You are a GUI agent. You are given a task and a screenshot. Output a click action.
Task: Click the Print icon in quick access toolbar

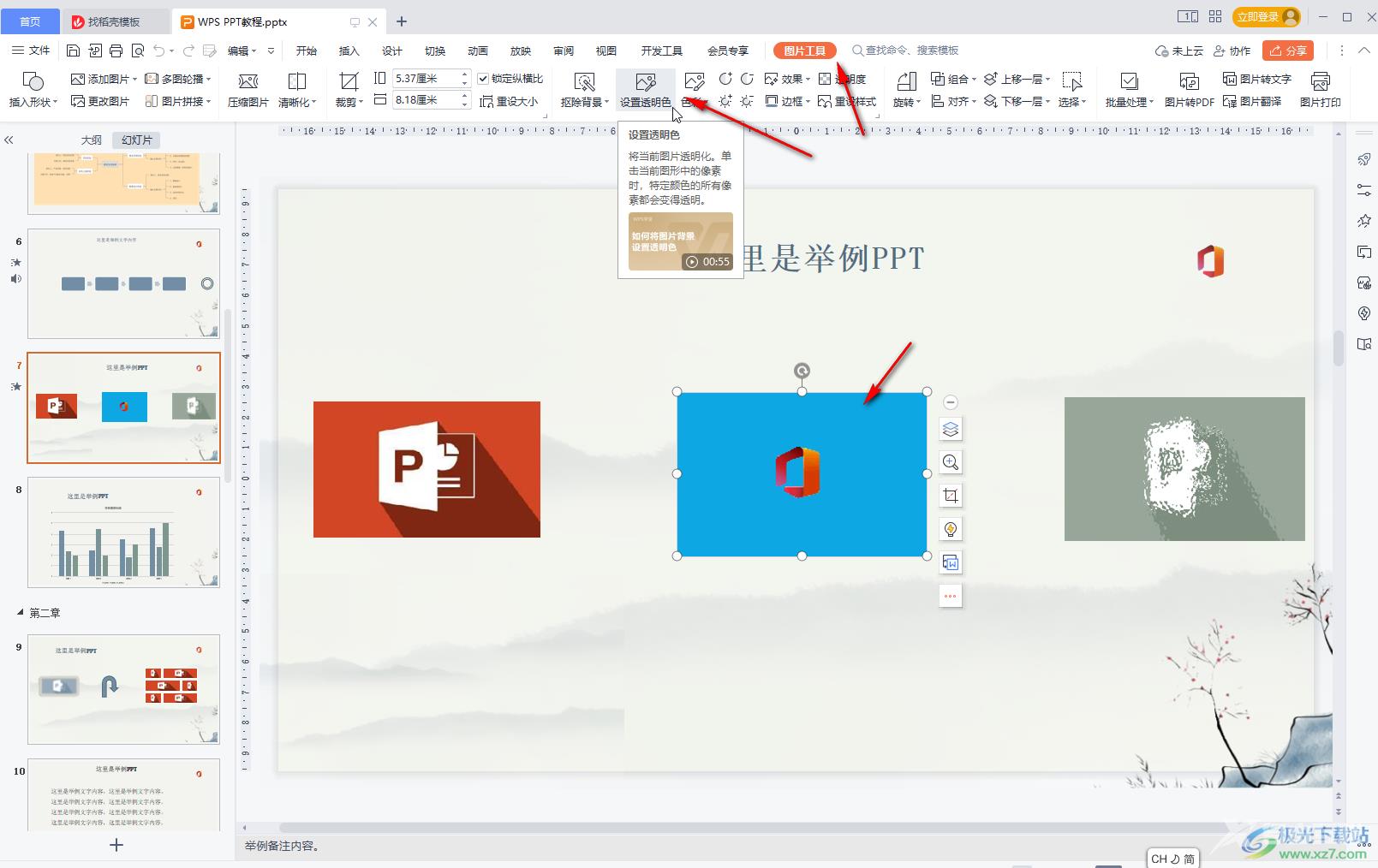pyautogui.click(x=116, y=51)
